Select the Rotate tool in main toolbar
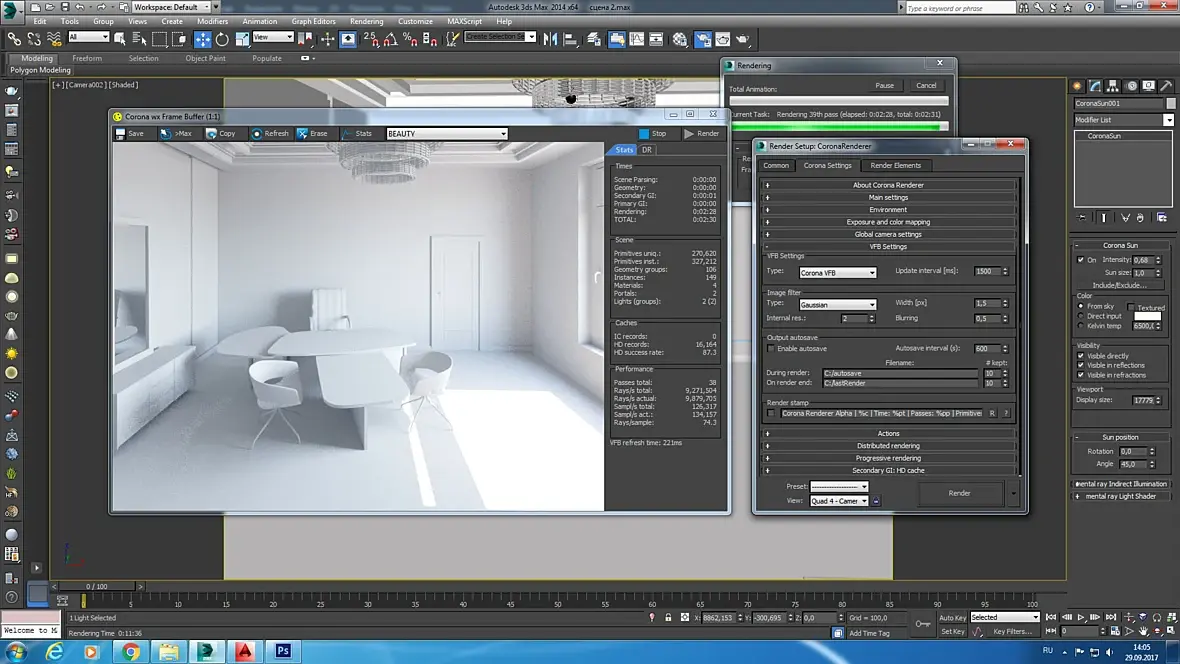The image size is (1180, 664). coord(222,39)
